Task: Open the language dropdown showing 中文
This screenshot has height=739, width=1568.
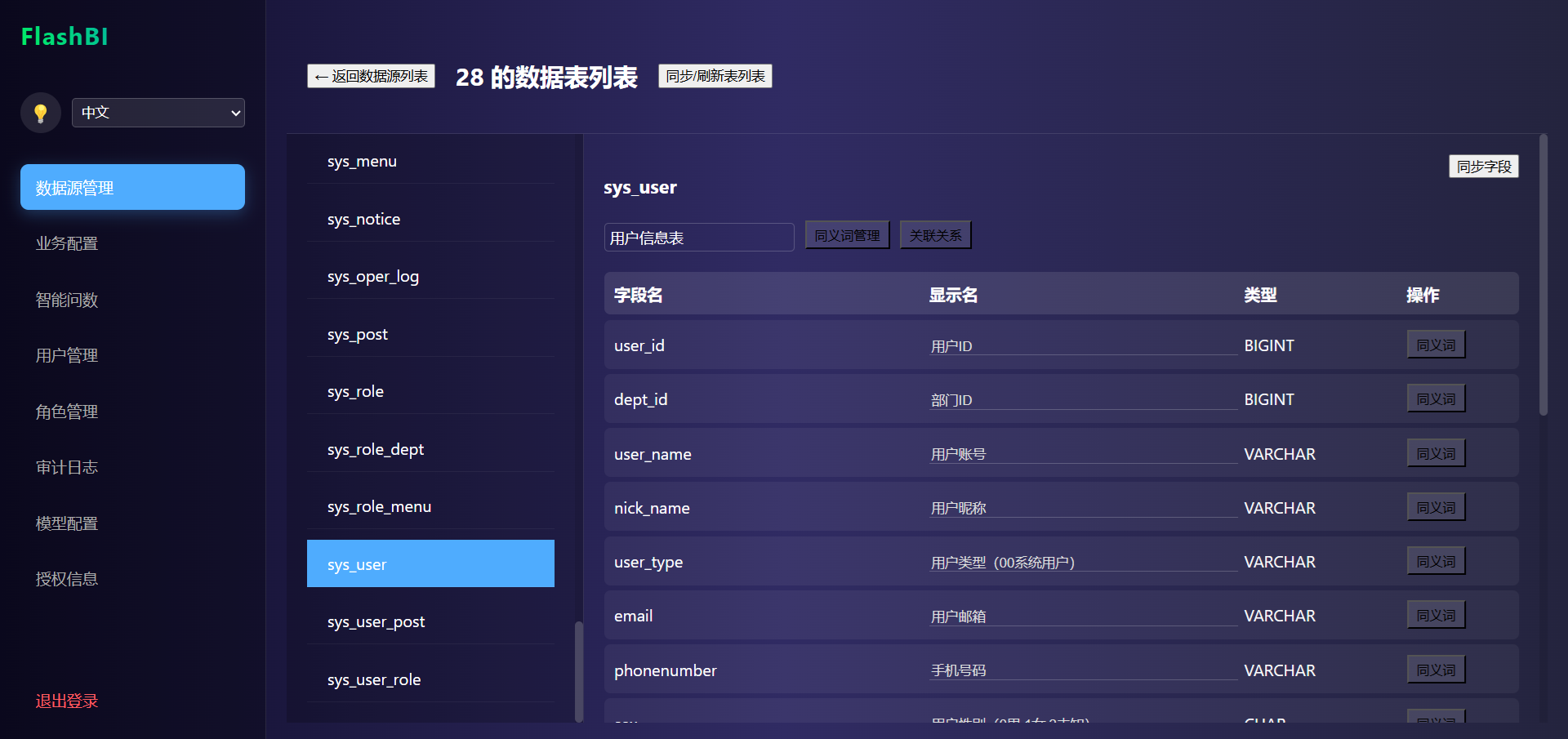Action: click(158, 113)
